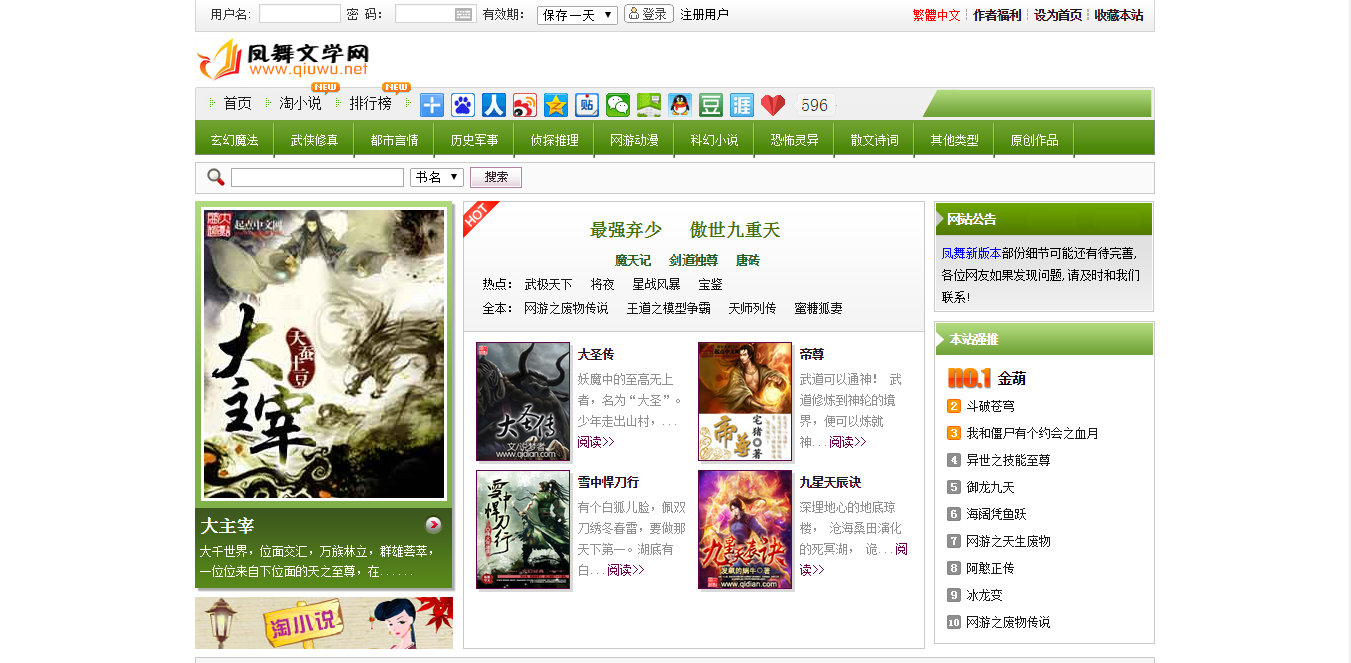Open the 大主宰 large cover image
This screenshot has height=663, width=1351.
(x=324, y=353)
